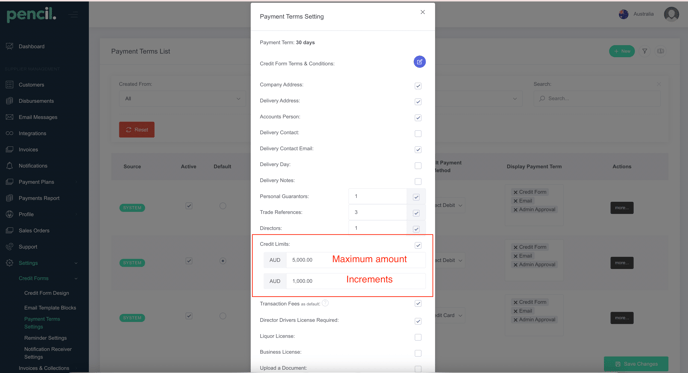This screenshot has width=688, height=373.
Task: Collapse the Credit Forms submenu
Action: coord(76,278)
